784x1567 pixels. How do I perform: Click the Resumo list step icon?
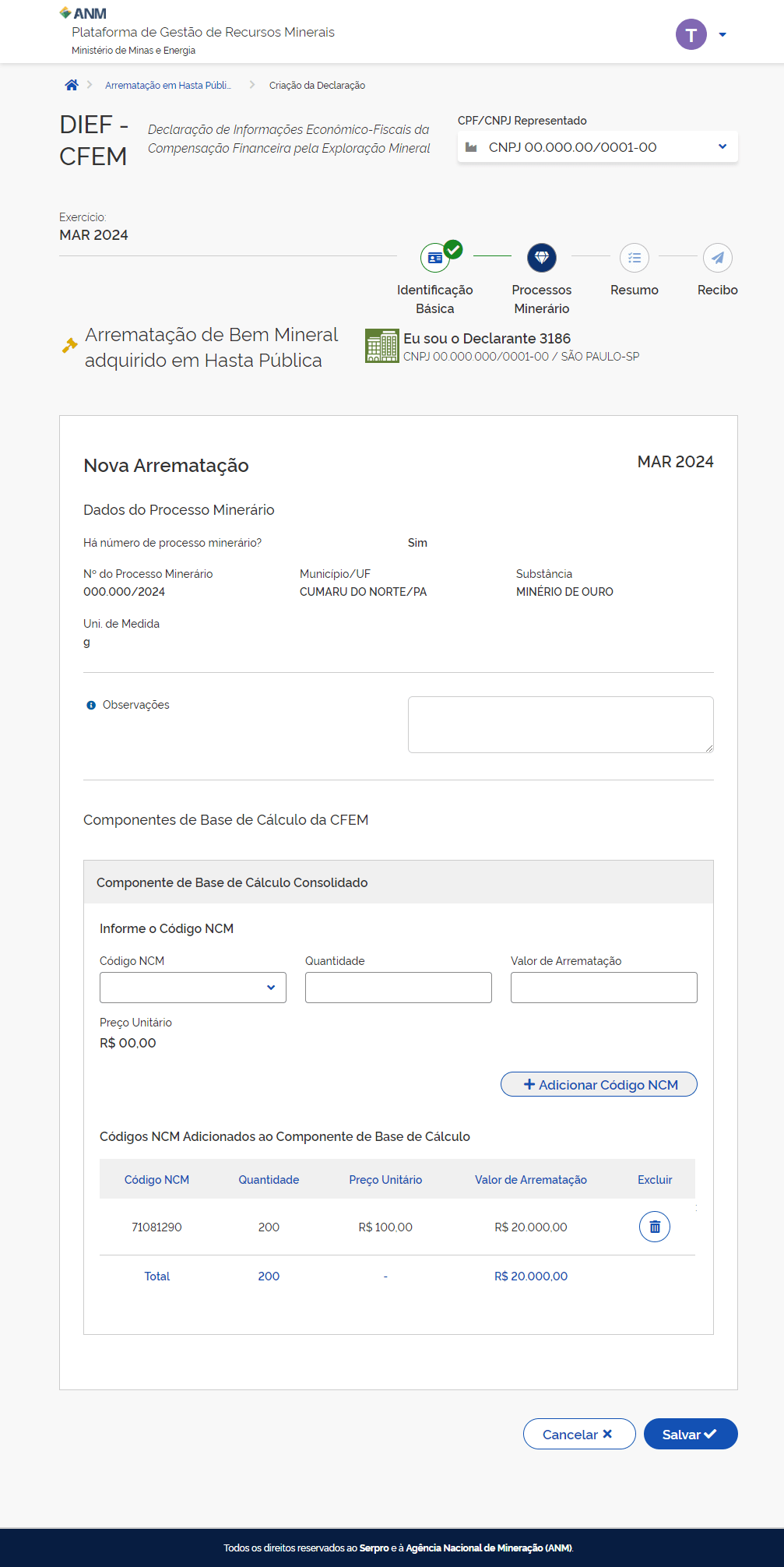coord(635,258)
